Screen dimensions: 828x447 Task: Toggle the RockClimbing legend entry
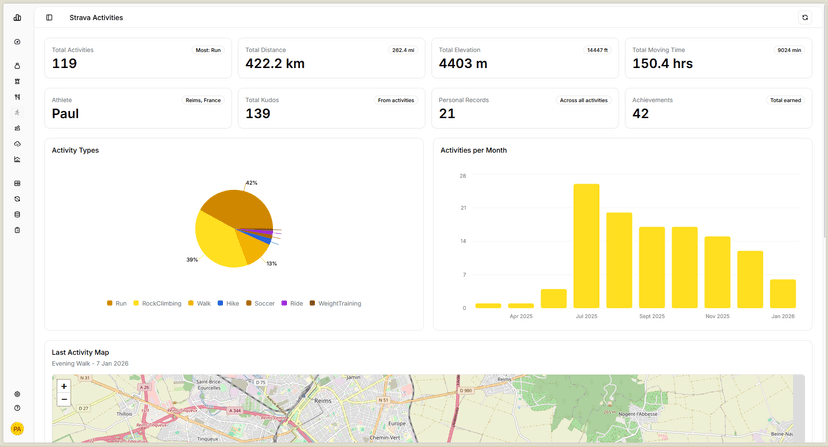(x=157, y=303)
